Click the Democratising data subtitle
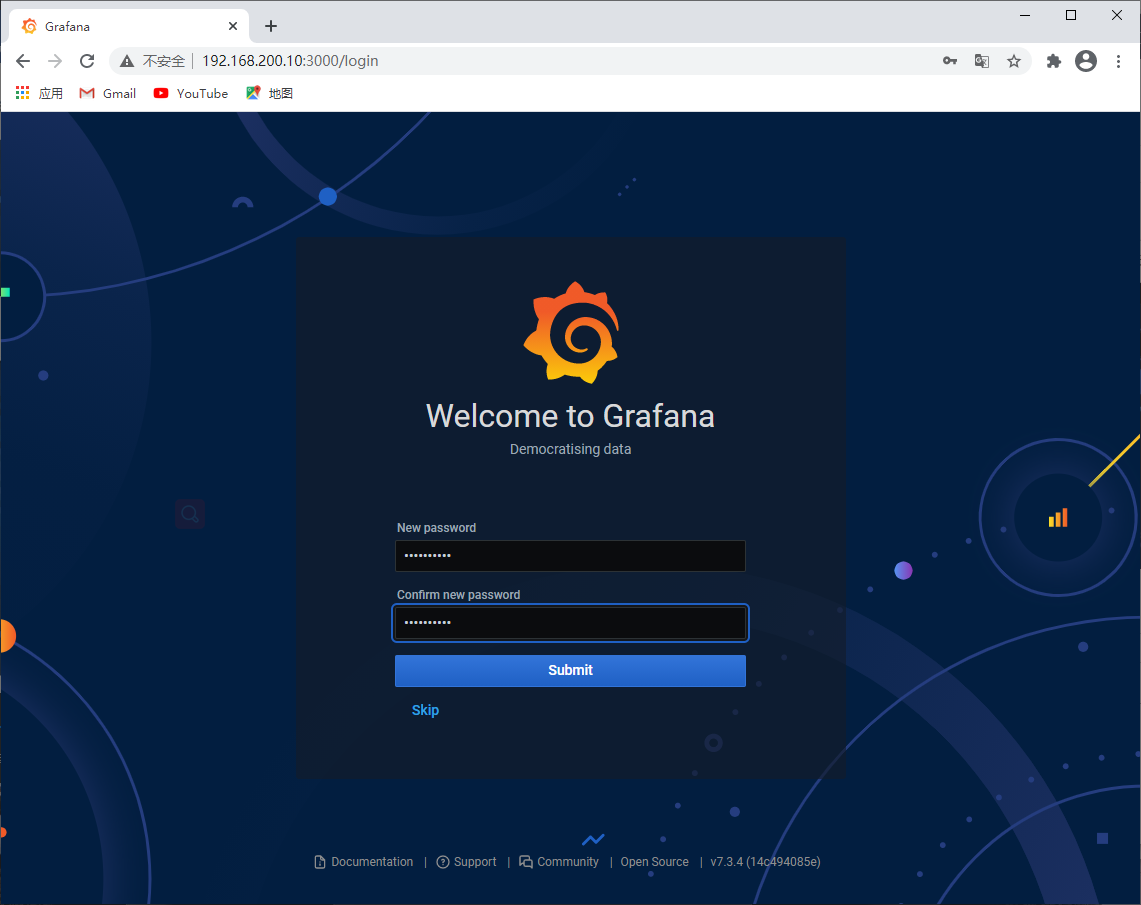The width and height of the screenshot is (1141, 905). [570, 449]
